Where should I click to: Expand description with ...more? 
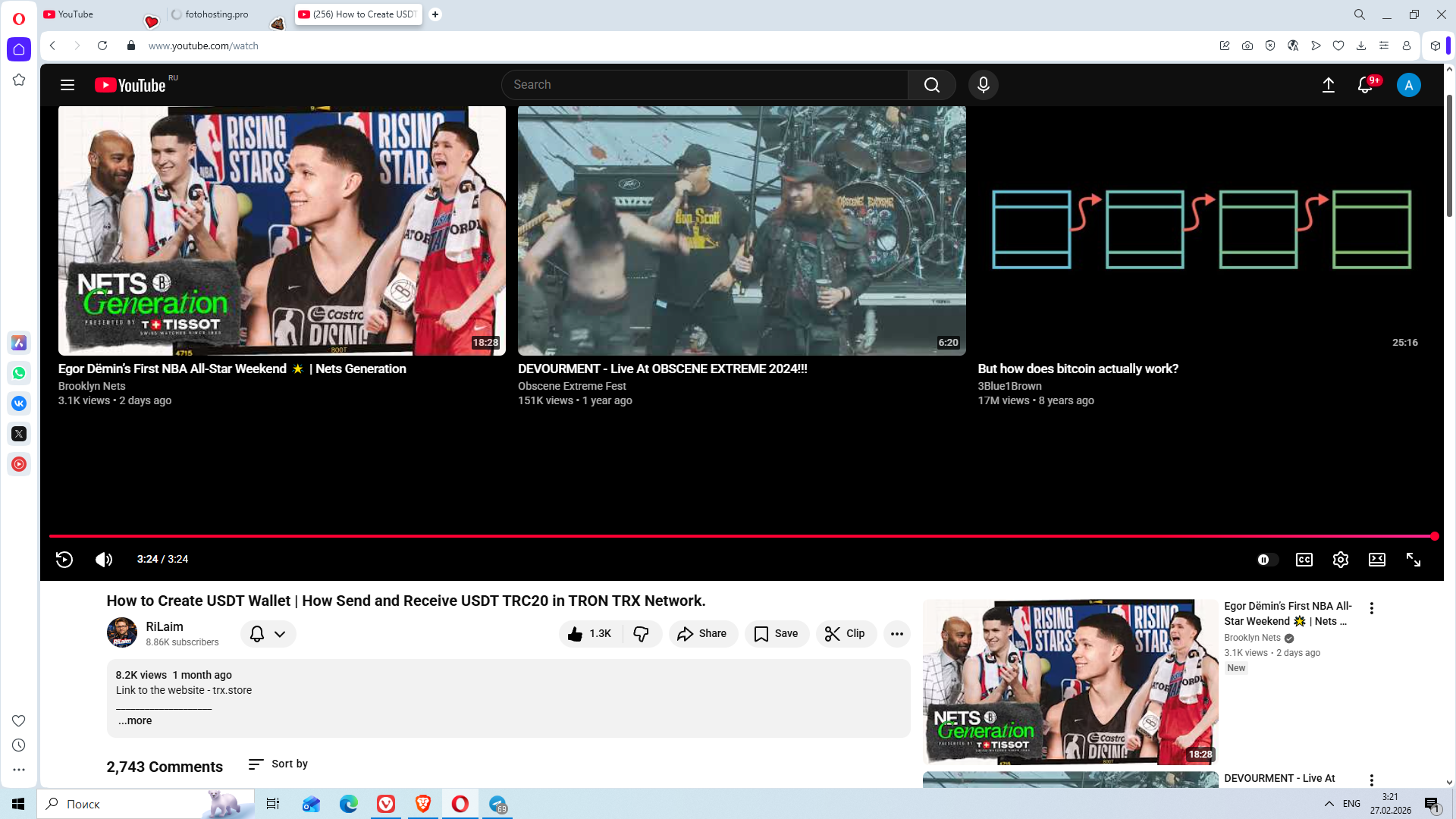coord(135,721)
